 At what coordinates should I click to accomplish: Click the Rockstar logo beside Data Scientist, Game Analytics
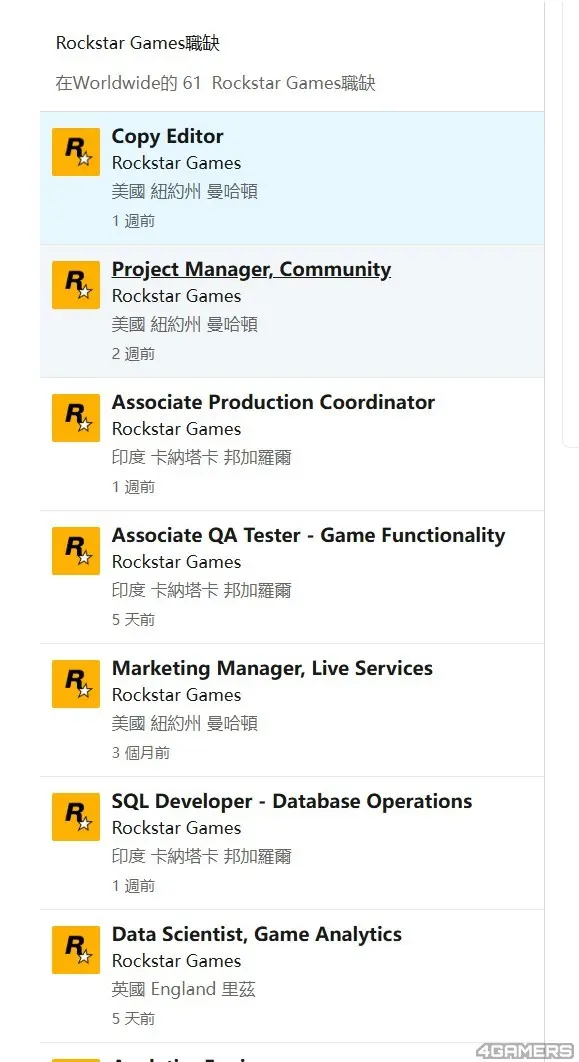pos(76,950)
